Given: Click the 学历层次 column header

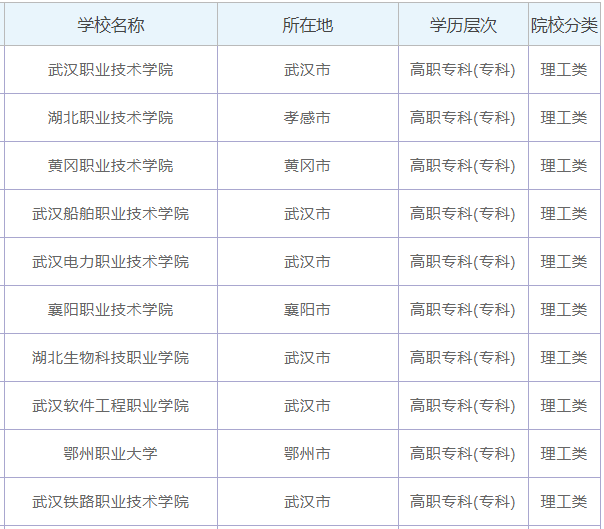Looking at the screenshot, I should click(x=463, y=25).
